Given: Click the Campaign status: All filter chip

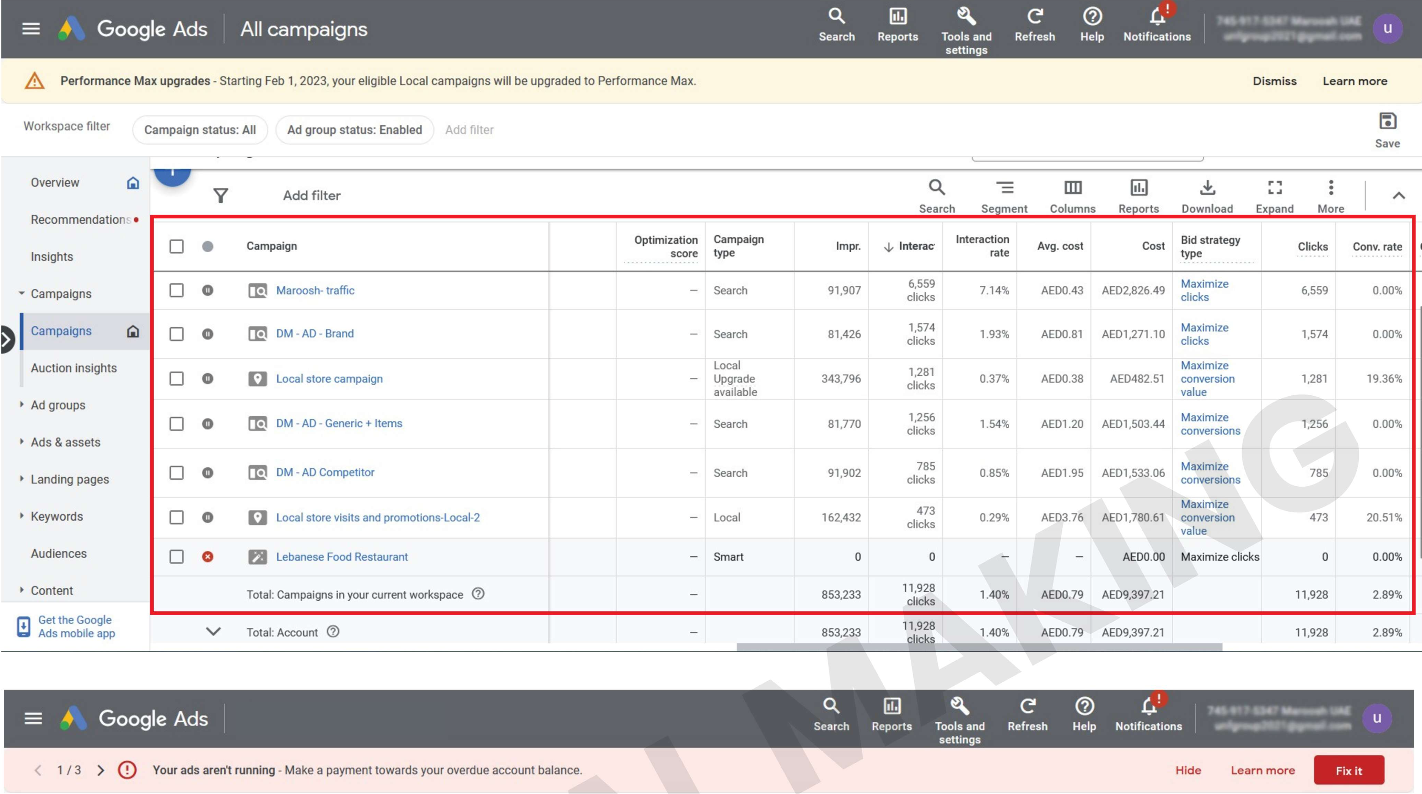Looking at the screenshot, I should click(x=200, y=130).
